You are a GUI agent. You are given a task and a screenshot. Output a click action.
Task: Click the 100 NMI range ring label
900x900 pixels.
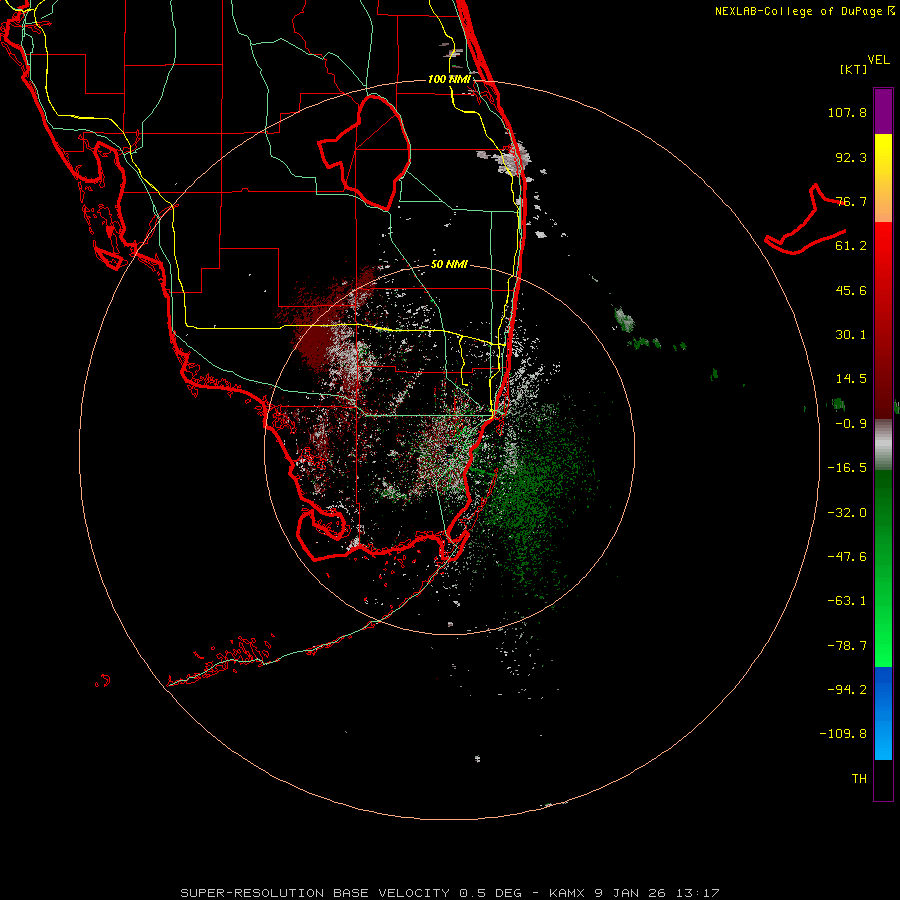(449, 79)
